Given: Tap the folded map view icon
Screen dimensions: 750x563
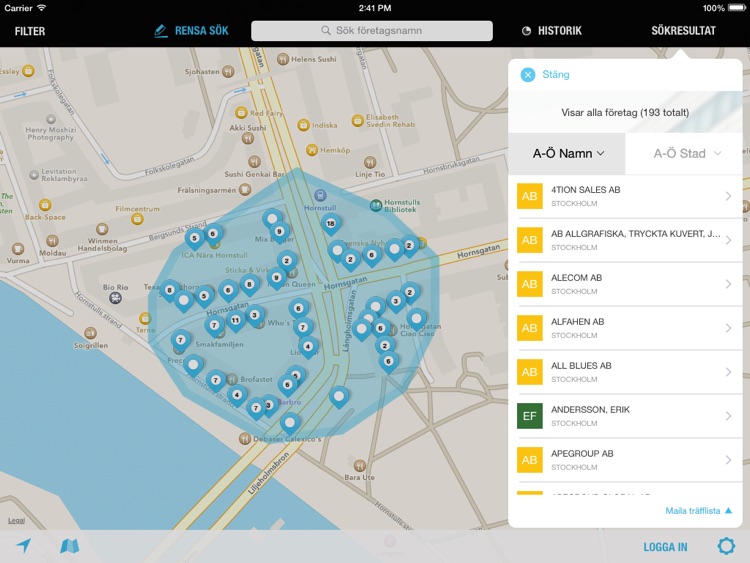Looking at the screenshot, I should click(69, 546).
